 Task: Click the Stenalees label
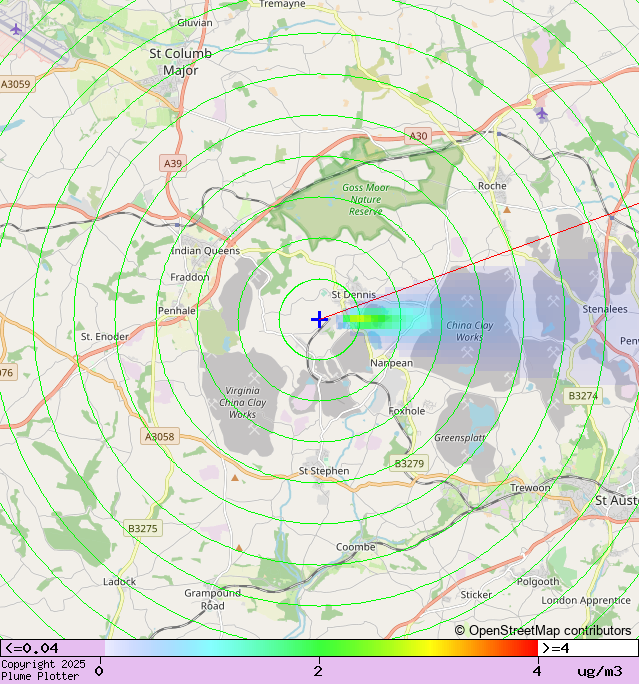[x=605, y=309]
